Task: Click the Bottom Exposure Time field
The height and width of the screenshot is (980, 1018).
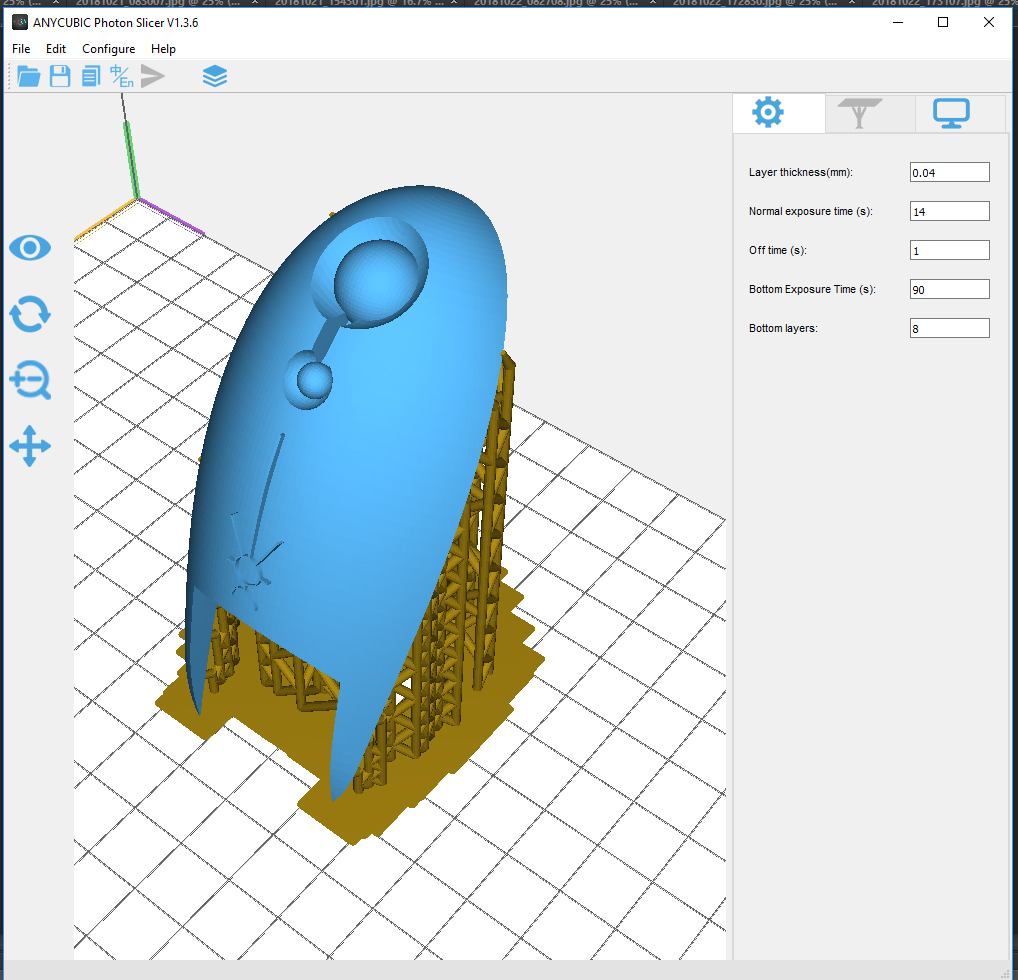Action: (x=949, y=289)
